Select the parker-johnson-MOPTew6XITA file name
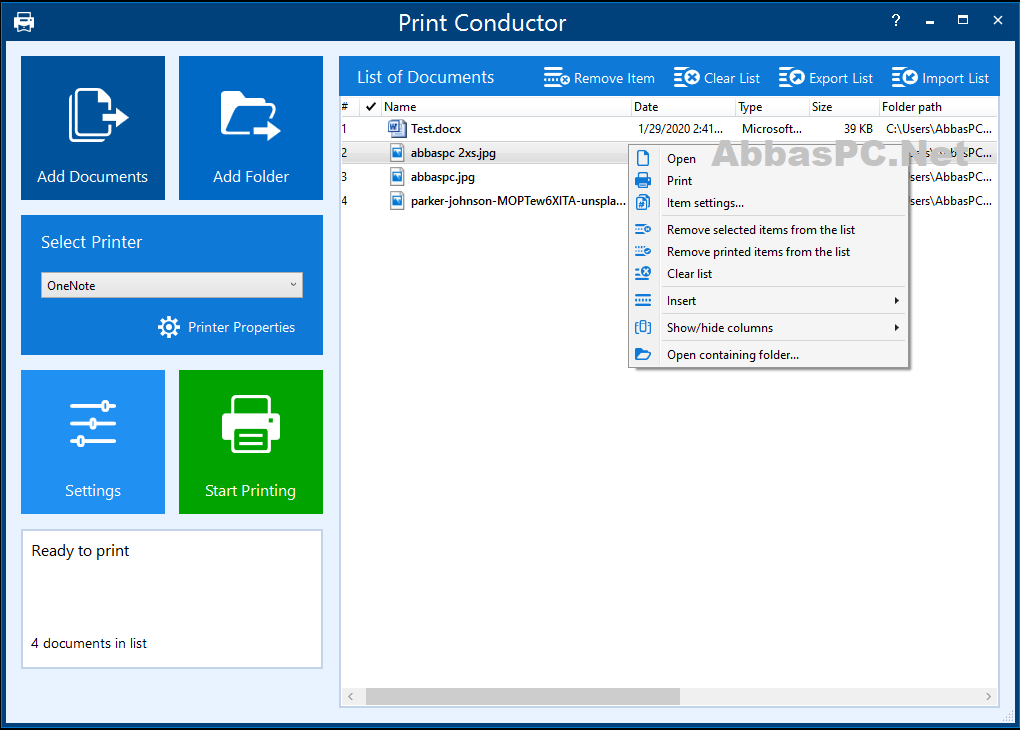Image resolution: width=1020 pixels, height=730 pixels. [x=518, y=201]
